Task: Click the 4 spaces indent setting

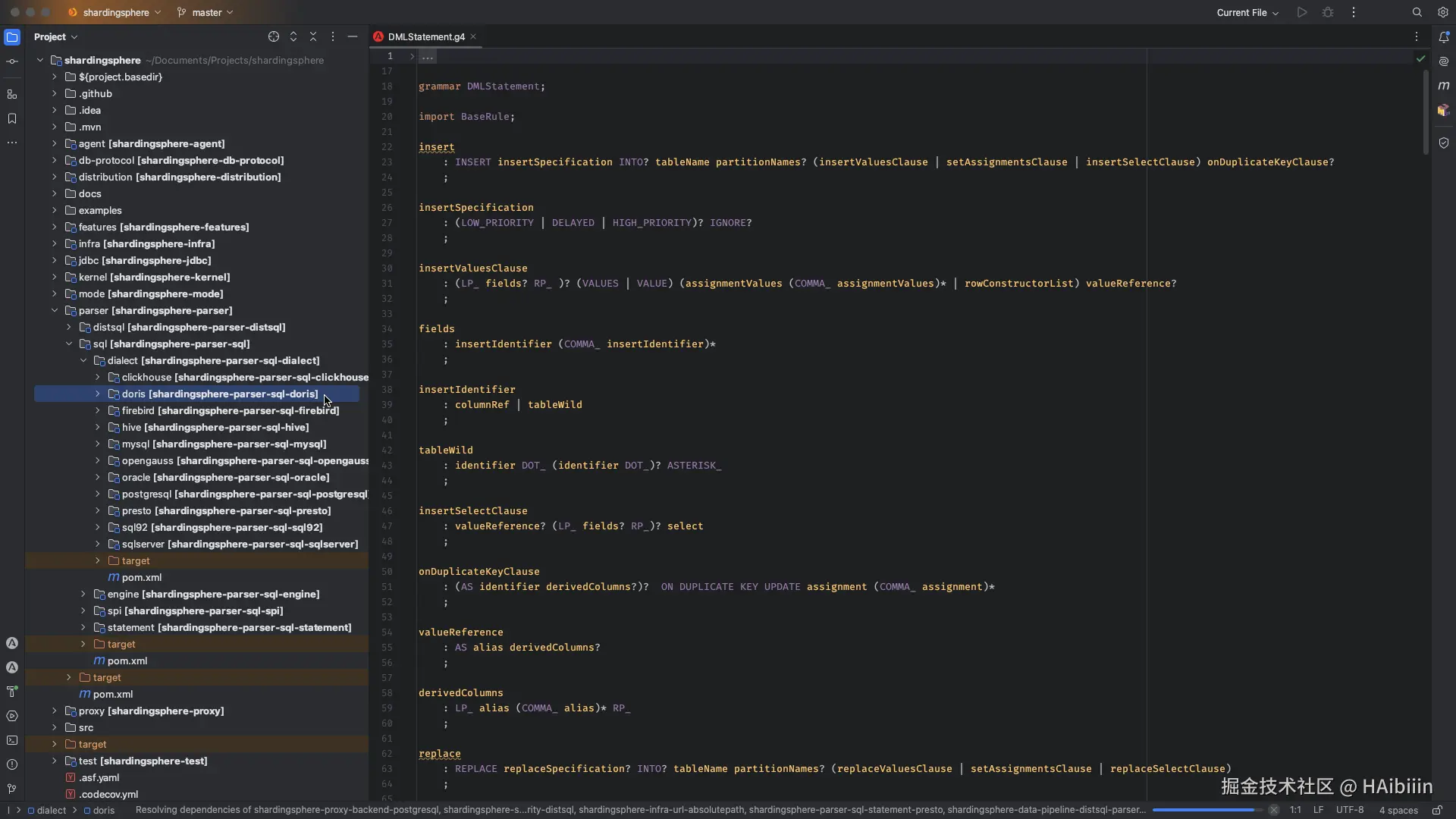Action: (1398, 810)
